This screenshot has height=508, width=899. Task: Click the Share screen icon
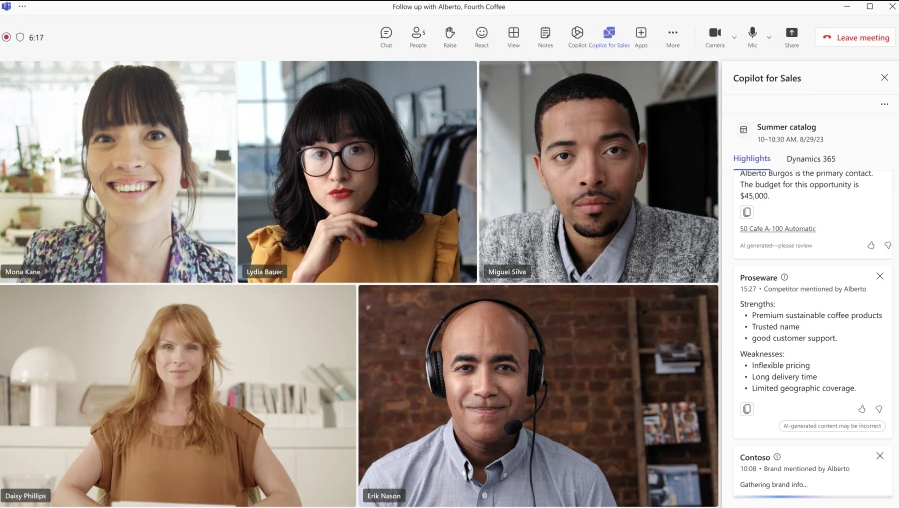[x=792, y=36]
